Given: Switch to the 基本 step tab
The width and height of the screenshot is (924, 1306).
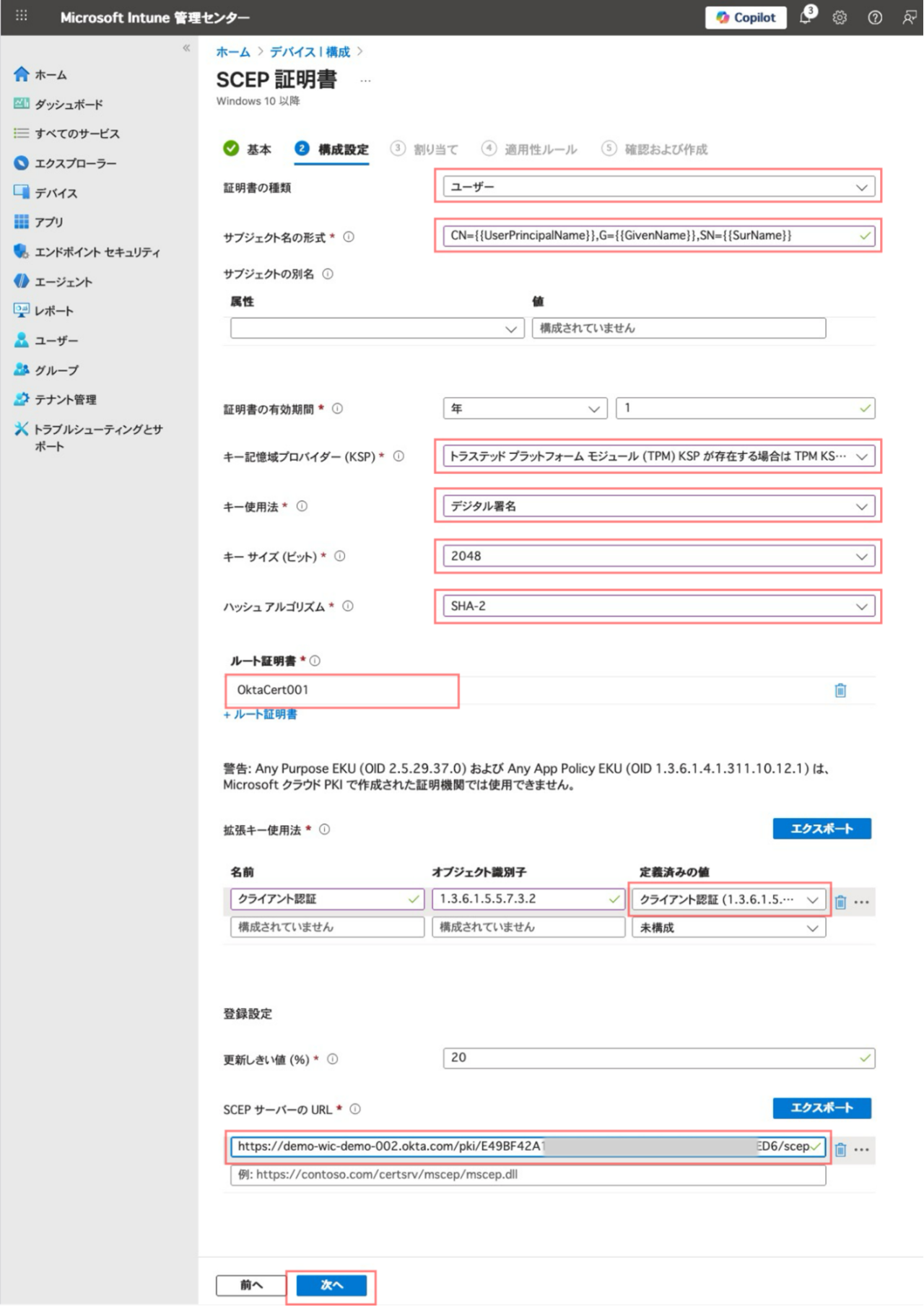Looking at the screenshot, I should pos(248,149).
